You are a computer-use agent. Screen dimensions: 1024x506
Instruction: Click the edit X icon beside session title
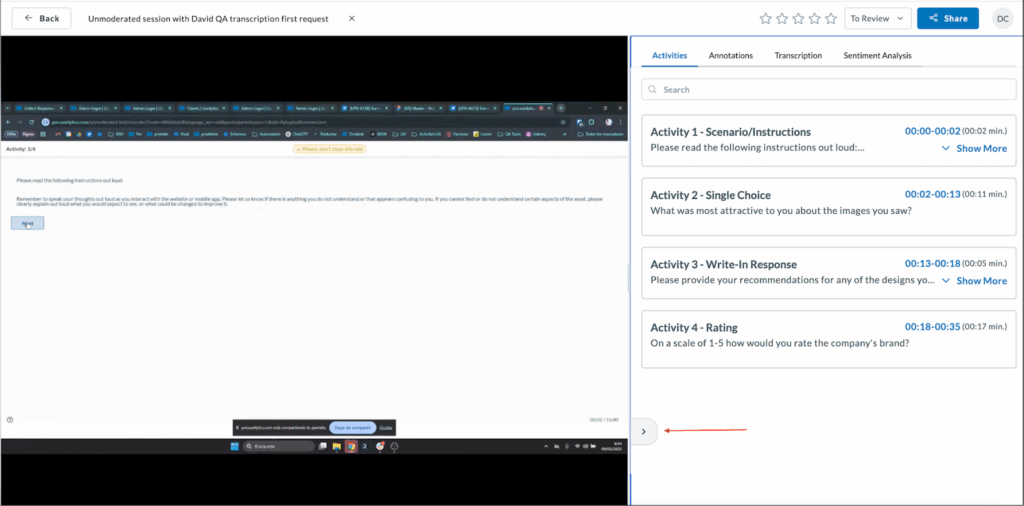351,19
